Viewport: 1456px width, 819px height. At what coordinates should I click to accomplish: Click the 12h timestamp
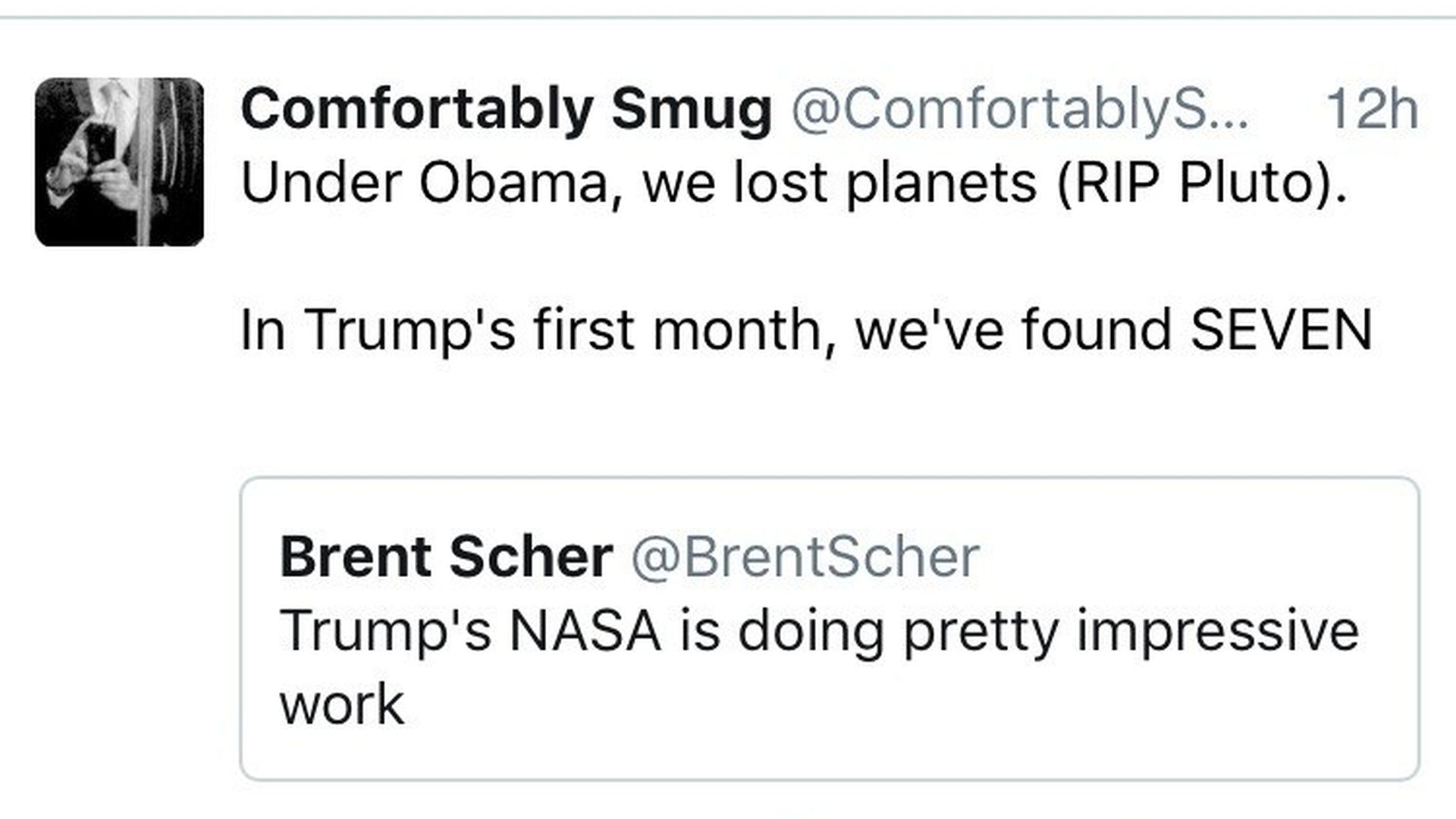[1371, 111]
